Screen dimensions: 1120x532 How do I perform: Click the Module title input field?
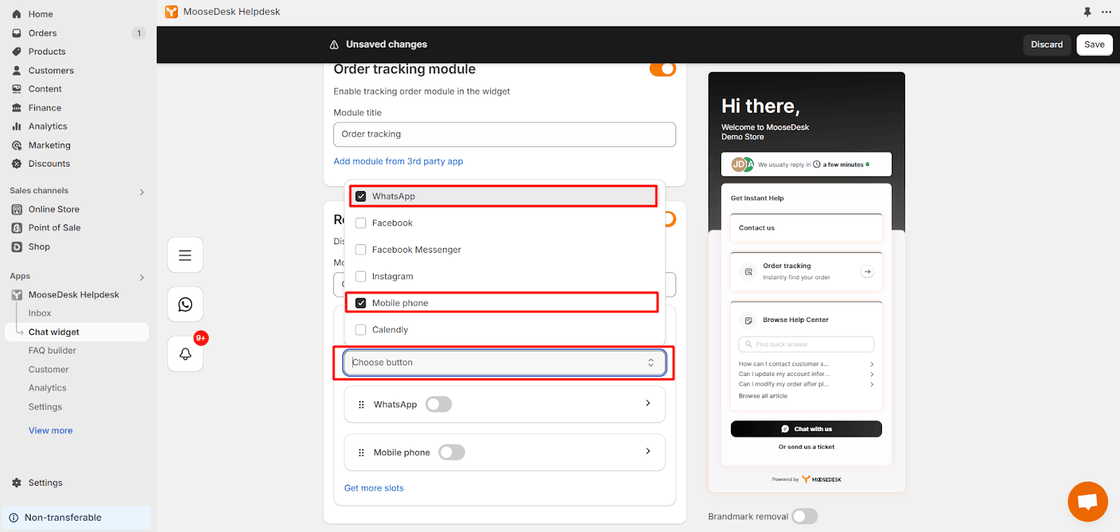point(504,134)
